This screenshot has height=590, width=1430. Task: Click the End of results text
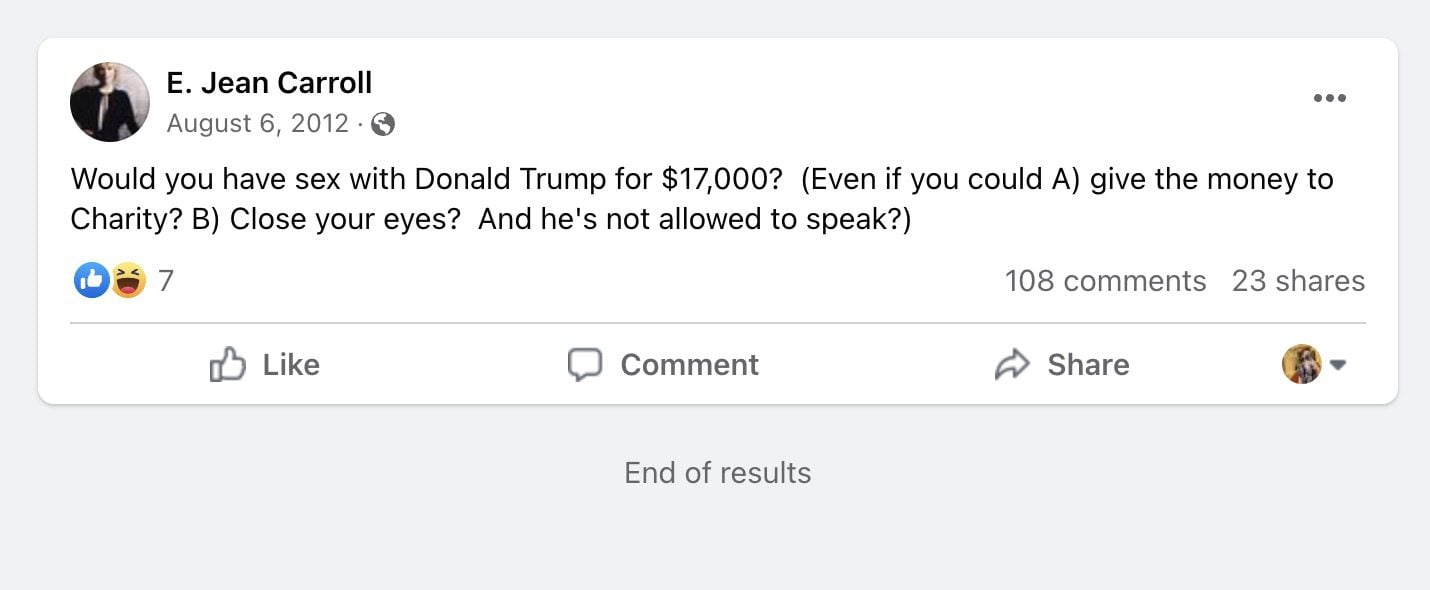click(x=717, y=472)
